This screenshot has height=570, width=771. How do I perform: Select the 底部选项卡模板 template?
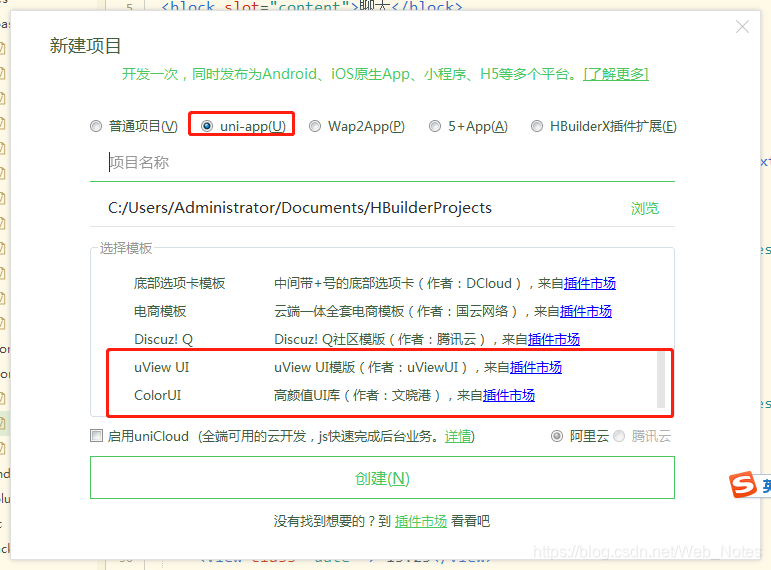tap(179, 283)
